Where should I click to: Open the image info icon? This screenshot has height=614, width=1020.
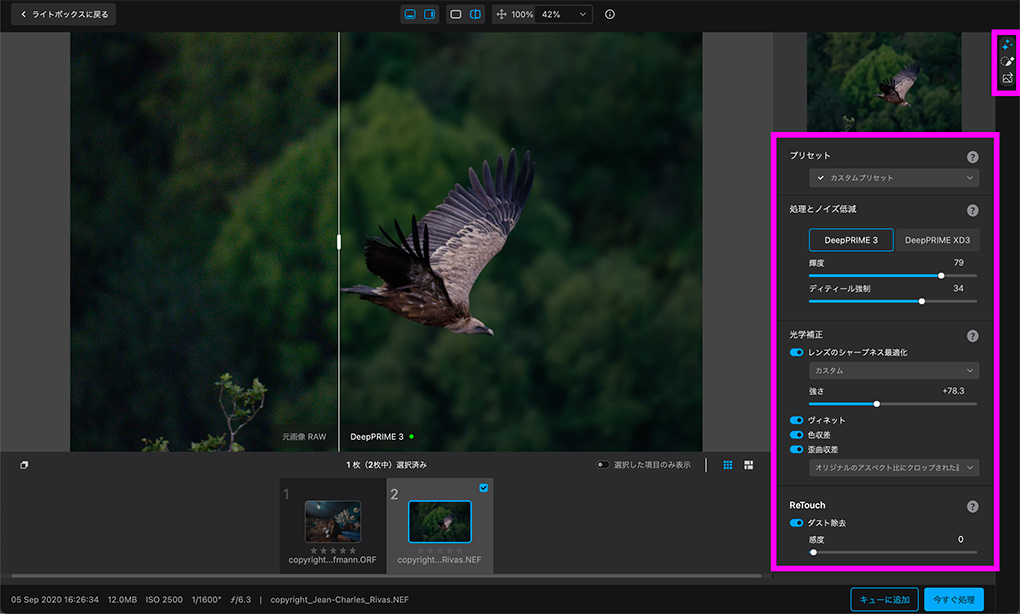click(610, 15)
